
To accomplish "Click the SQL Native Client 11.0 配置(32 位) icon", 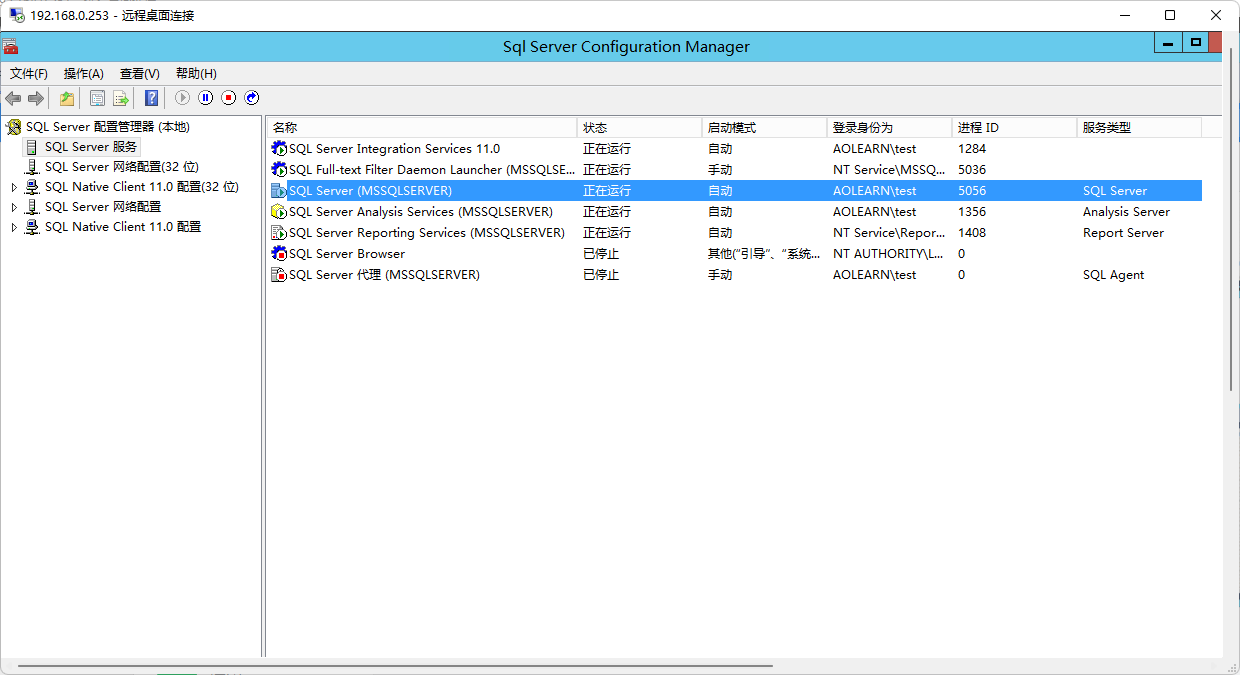I will [32, 187].
